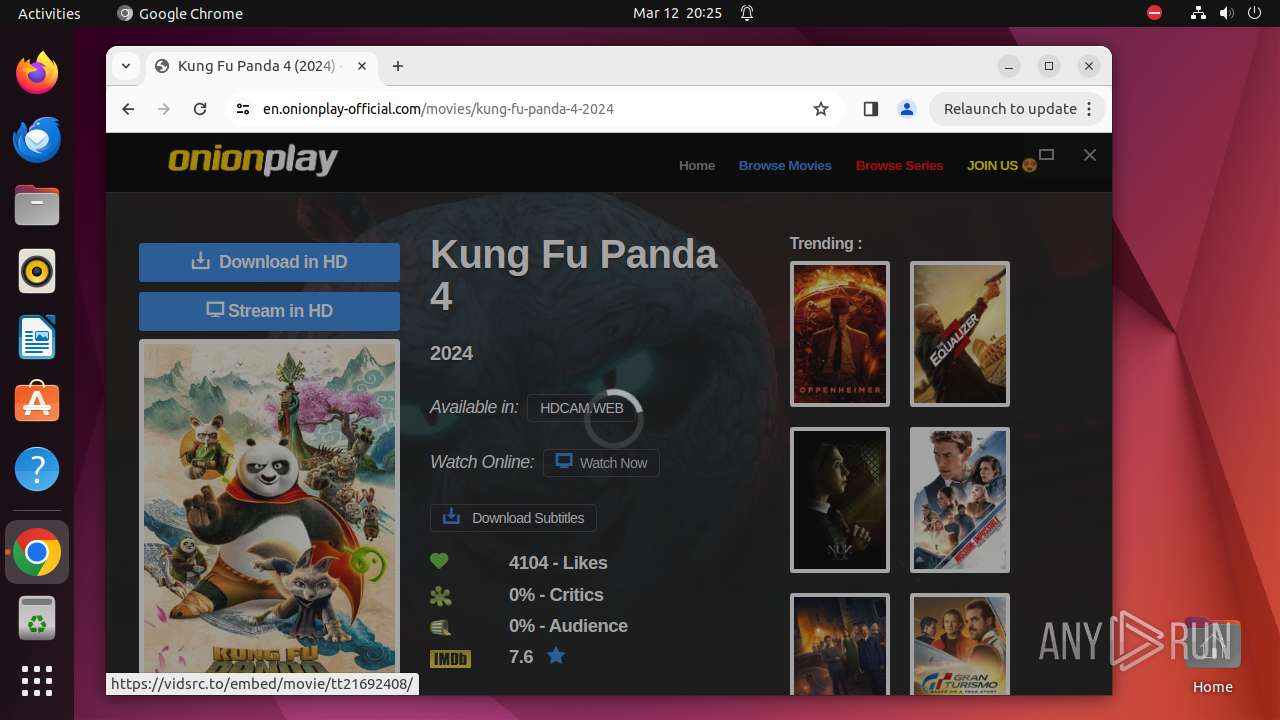
Task: Click the Watch Now button
Action: click(x=601, y=463)
